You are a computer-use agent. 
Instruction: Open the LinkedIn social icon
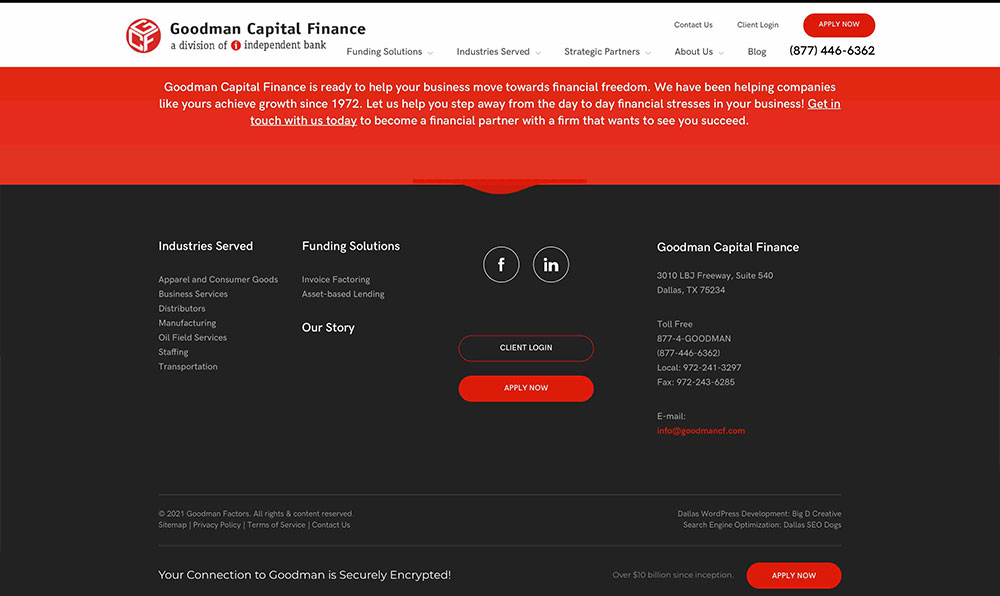pyautogui.click(x=551, y=265)
